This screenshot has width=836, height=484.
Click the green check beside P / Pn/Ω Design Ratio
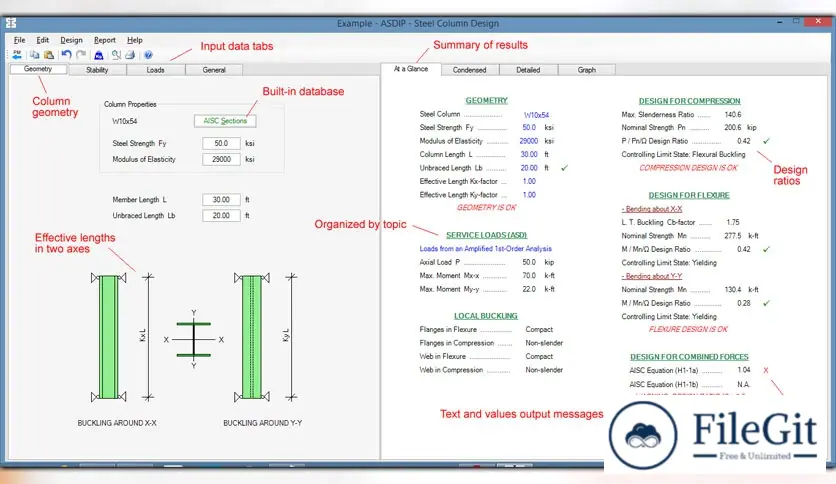(766, 141)
